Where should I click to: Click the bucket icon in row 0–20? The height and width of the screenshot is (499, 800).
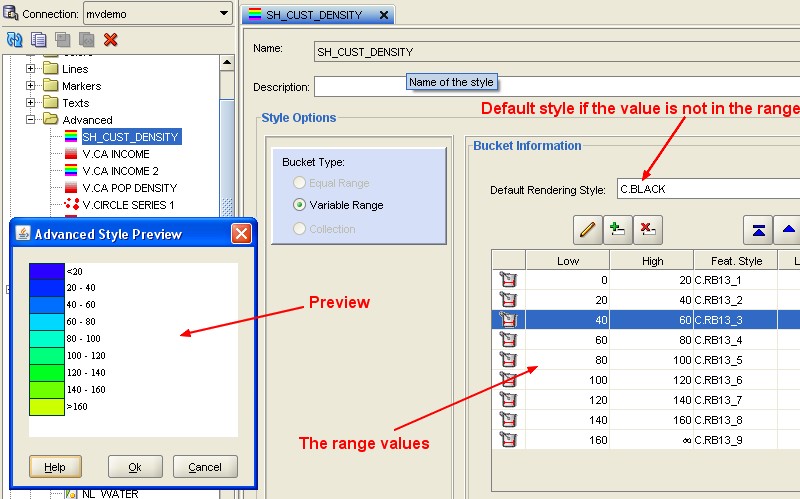coord(508,280)
